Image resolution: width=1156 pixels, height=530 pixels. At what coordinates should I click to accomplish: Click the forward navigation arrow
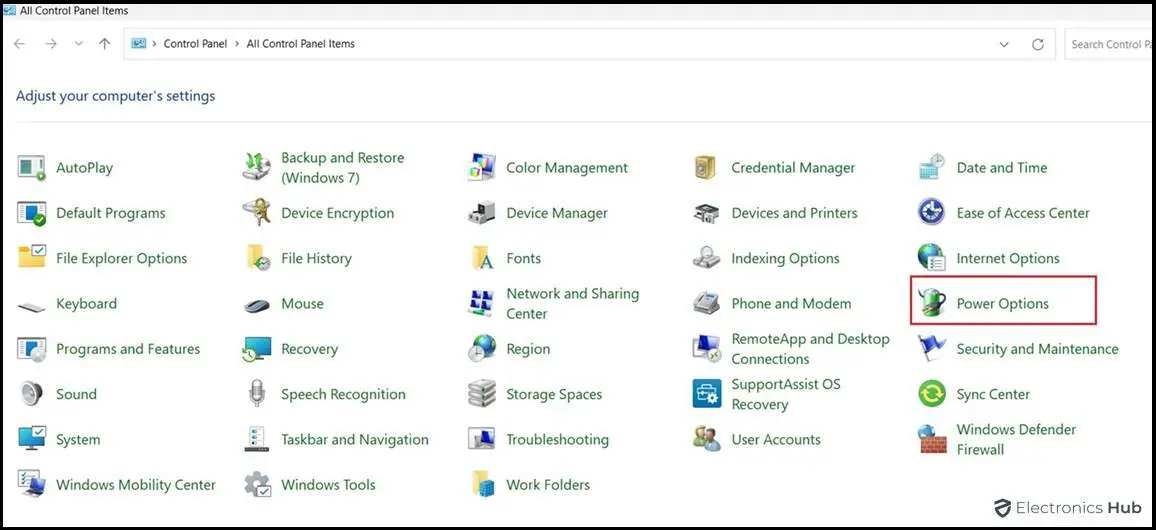pyautogui.click(x=51, y=44)
